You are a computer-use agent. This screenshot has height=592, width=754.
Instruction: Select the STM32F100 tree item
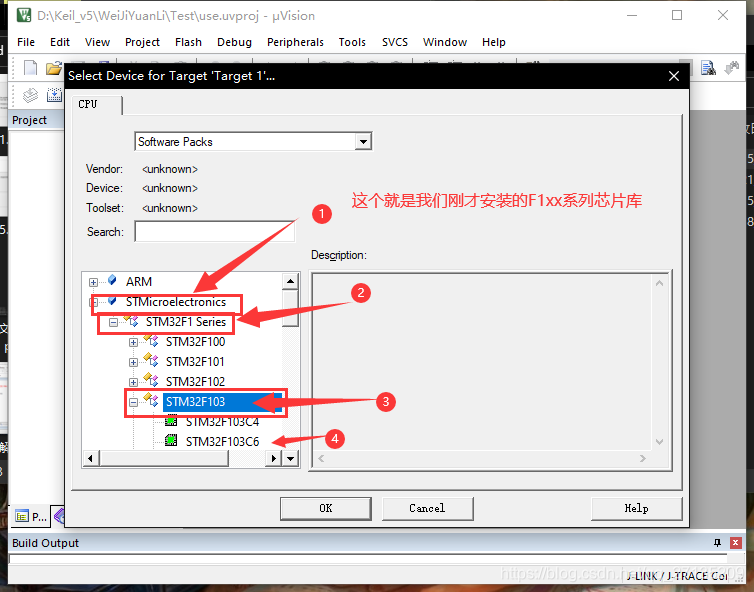[x=195, y=342]
